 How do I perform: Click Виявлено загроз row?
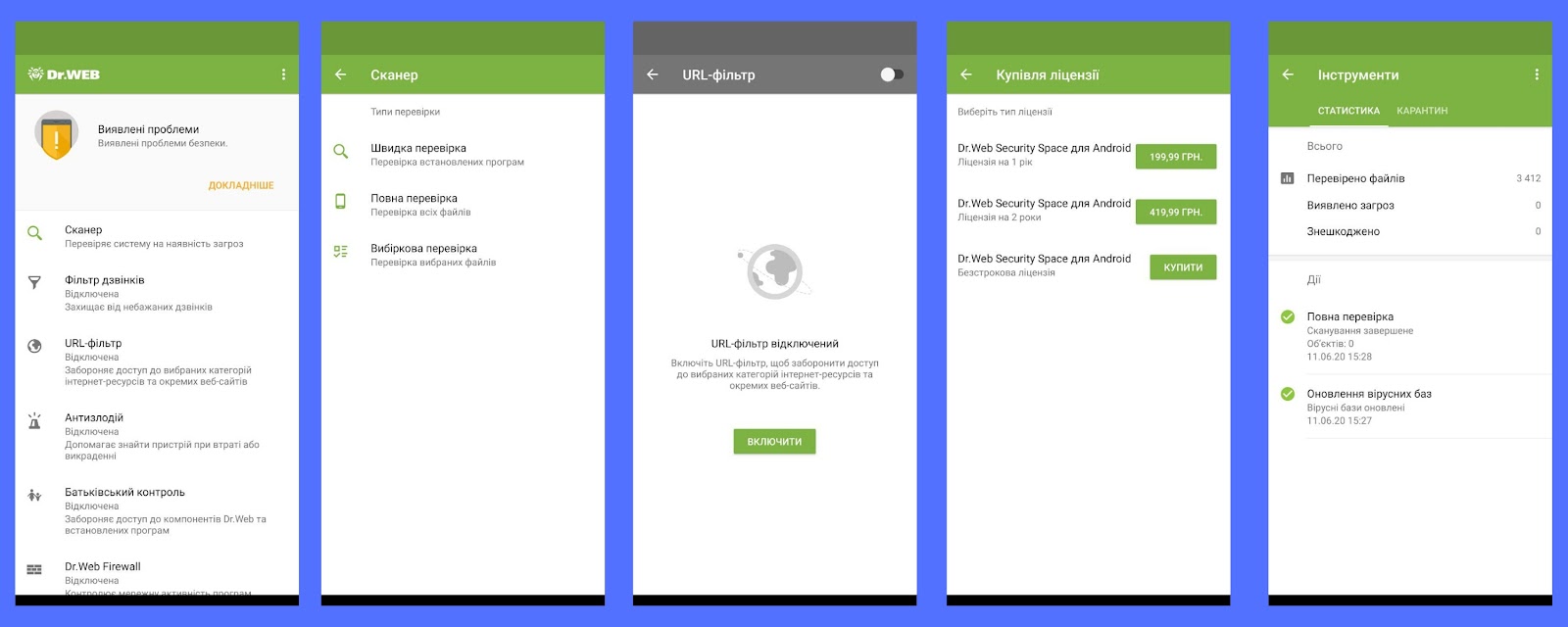1410,205
